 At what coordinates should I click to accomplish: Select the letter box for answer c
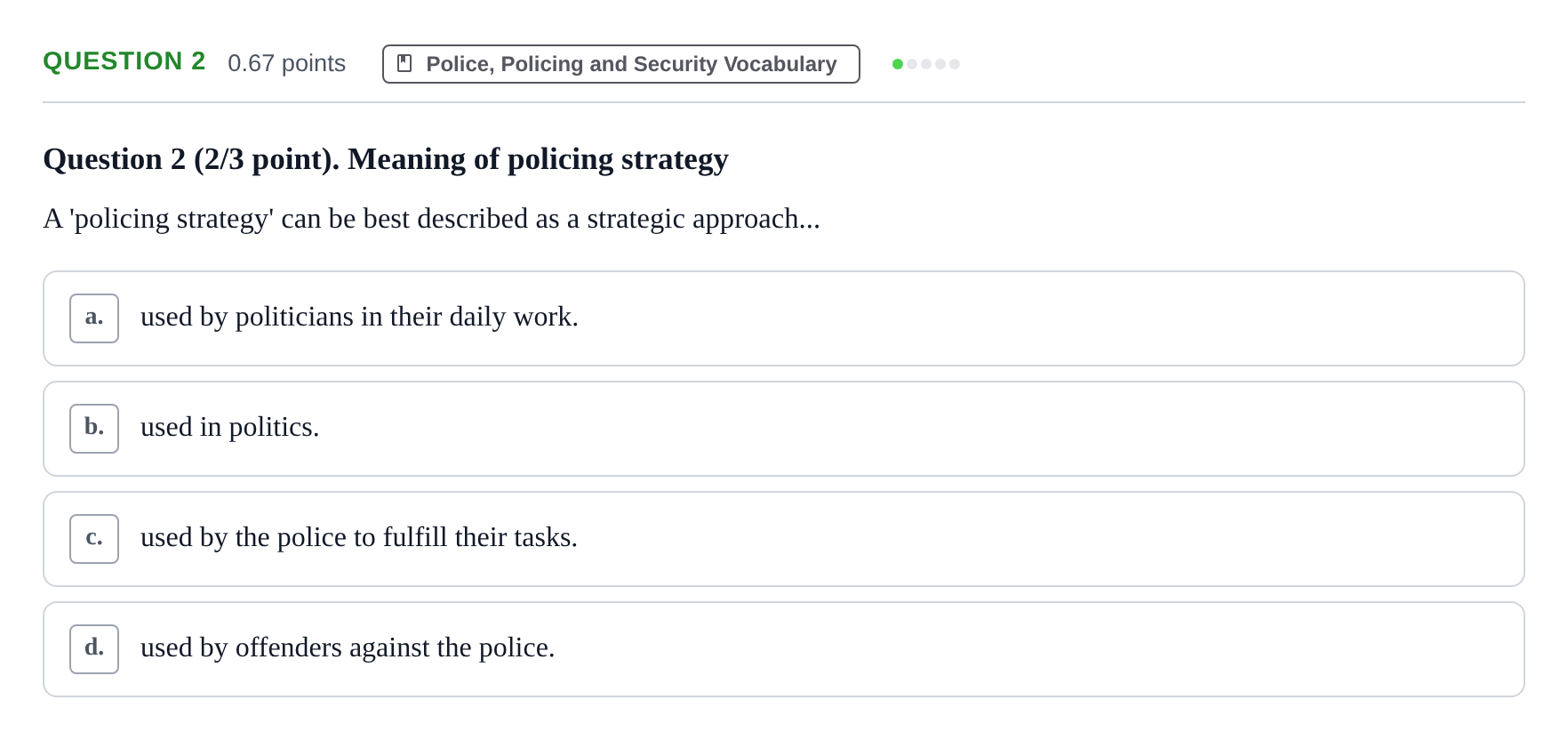pos(94,539)
